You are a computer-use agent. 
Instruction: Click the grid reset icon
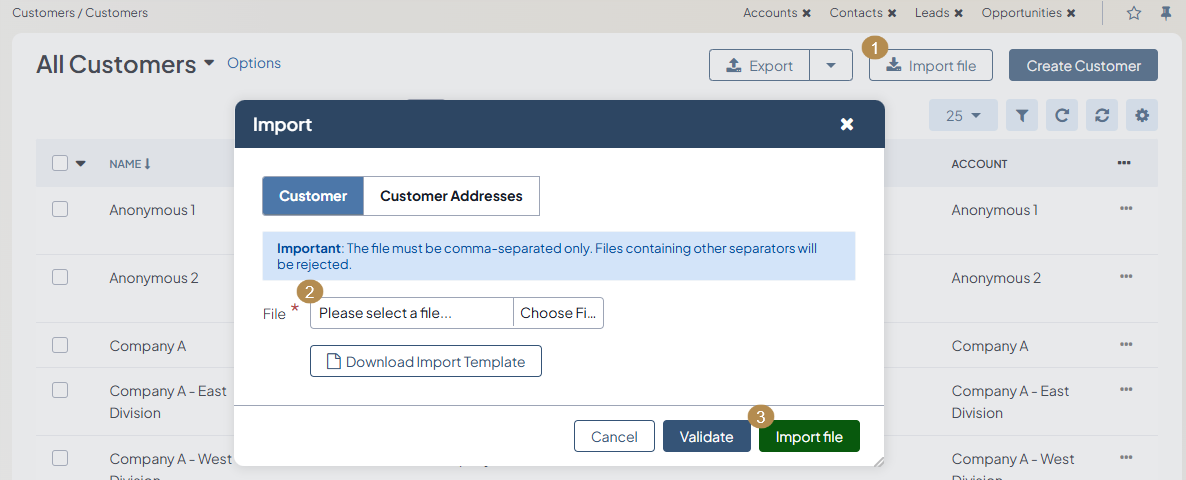[1102, 116]
